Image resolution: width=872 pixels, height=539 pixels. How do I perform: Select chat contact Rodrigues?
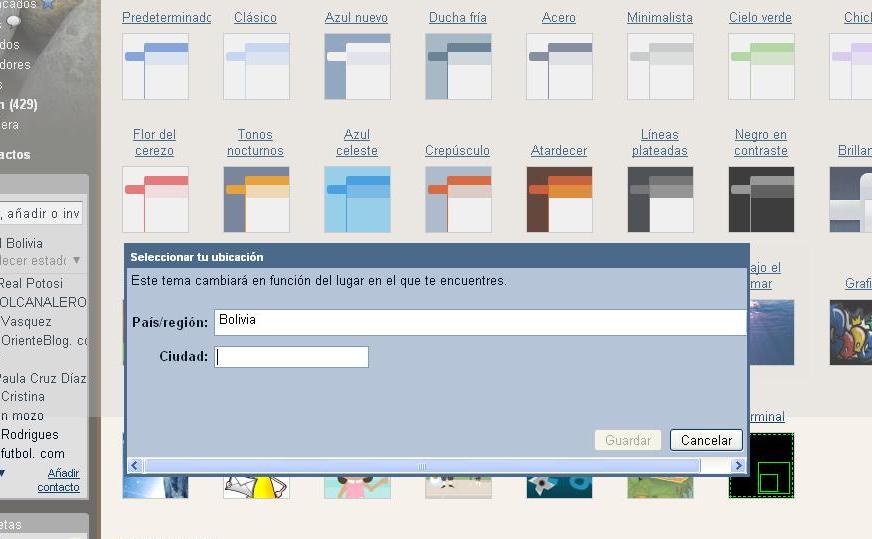(29, 434)
